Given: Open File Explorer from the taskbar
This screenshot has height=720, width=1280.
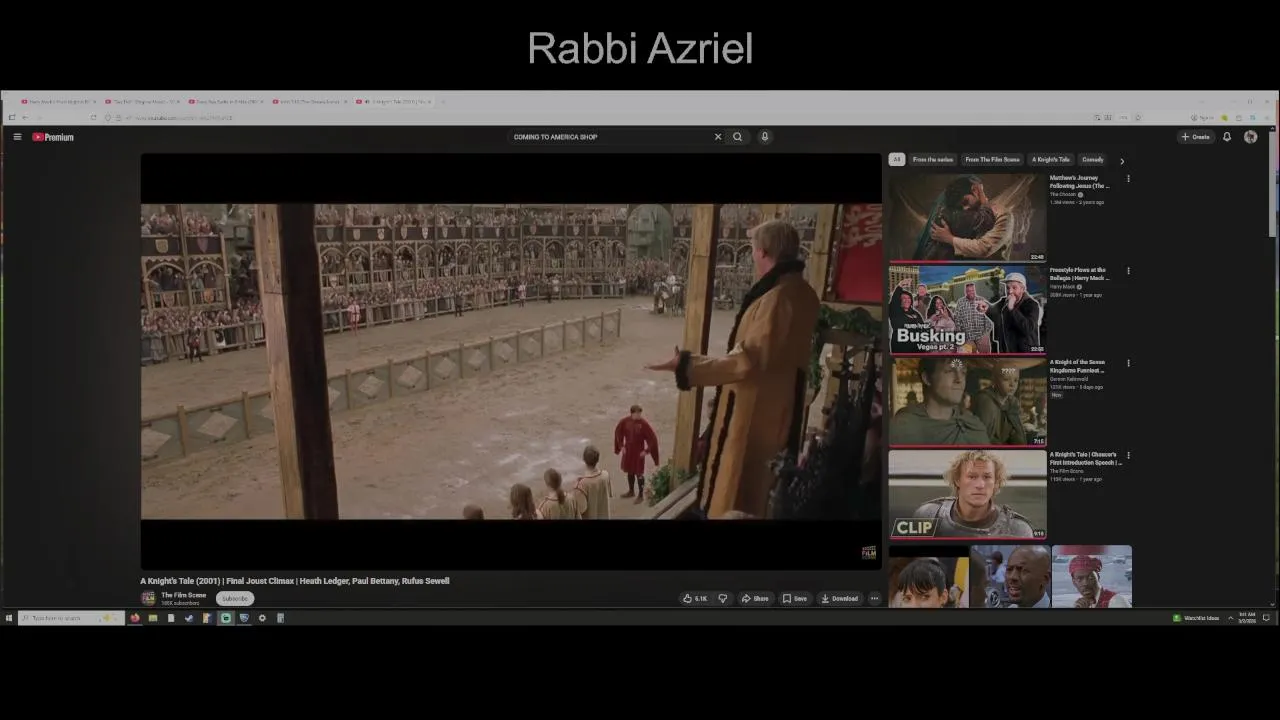Looking at the screenshot, I should pos(153,618).
